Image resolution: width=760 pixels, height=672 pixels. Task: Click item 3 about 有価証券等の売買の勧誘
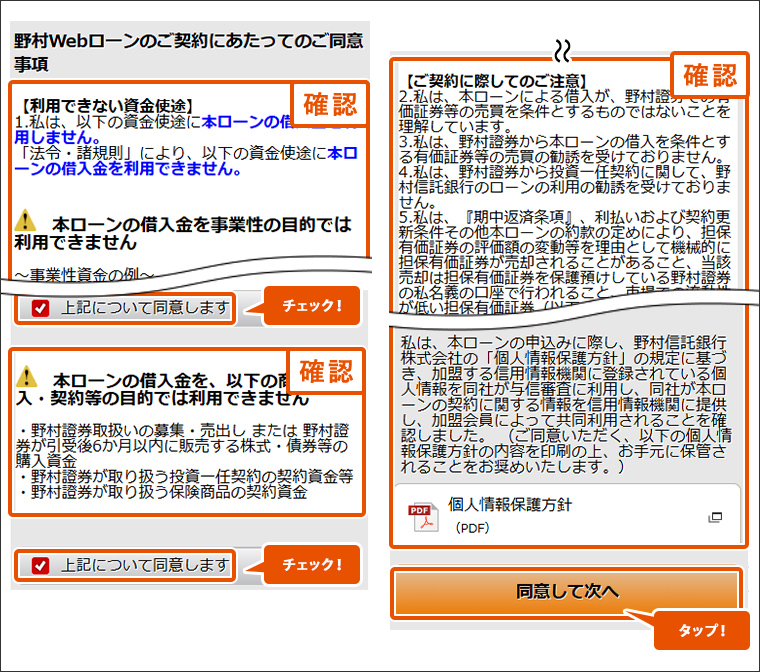pos(565,150)
